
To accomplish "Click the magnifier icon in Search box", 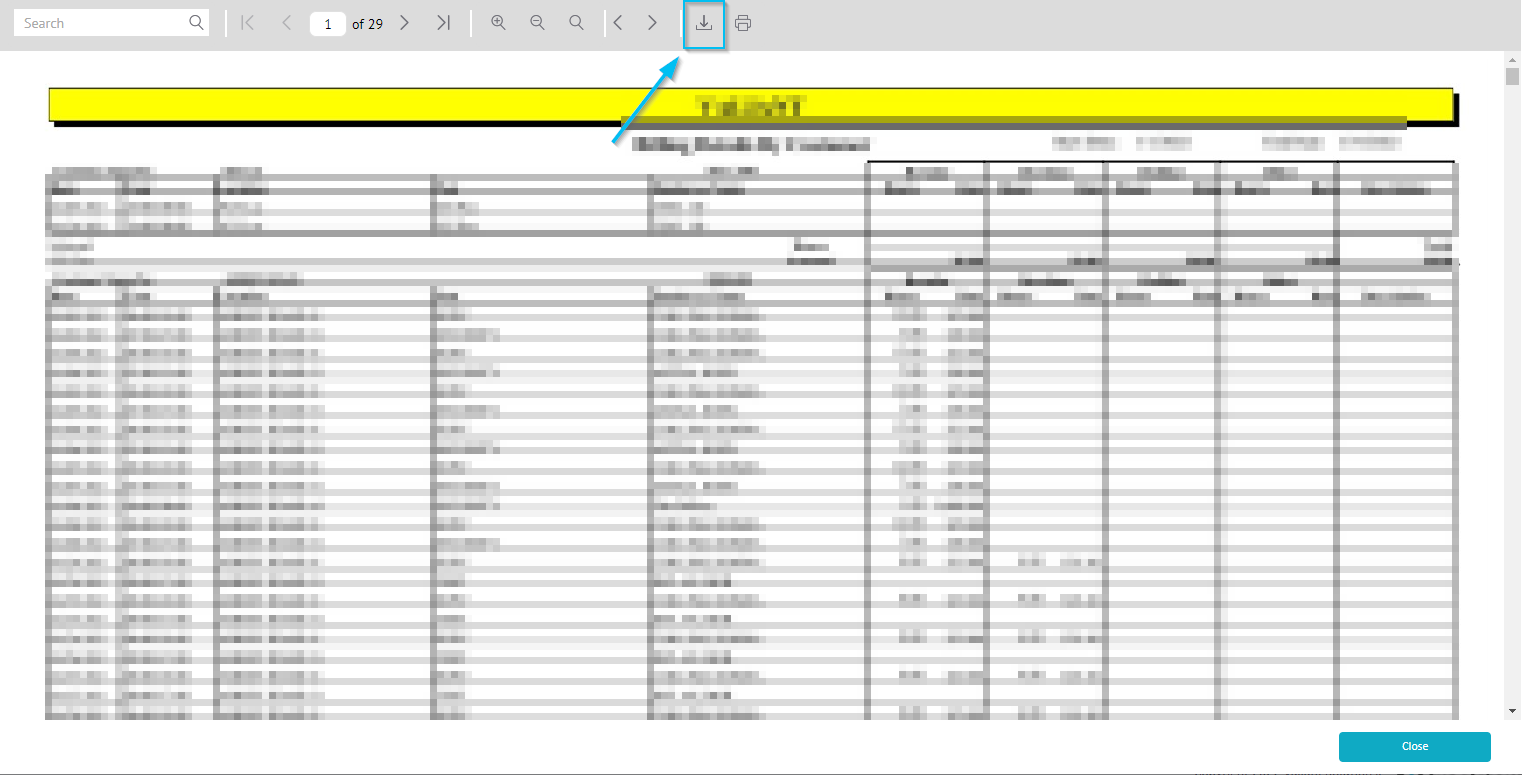I will click(197, 23).
